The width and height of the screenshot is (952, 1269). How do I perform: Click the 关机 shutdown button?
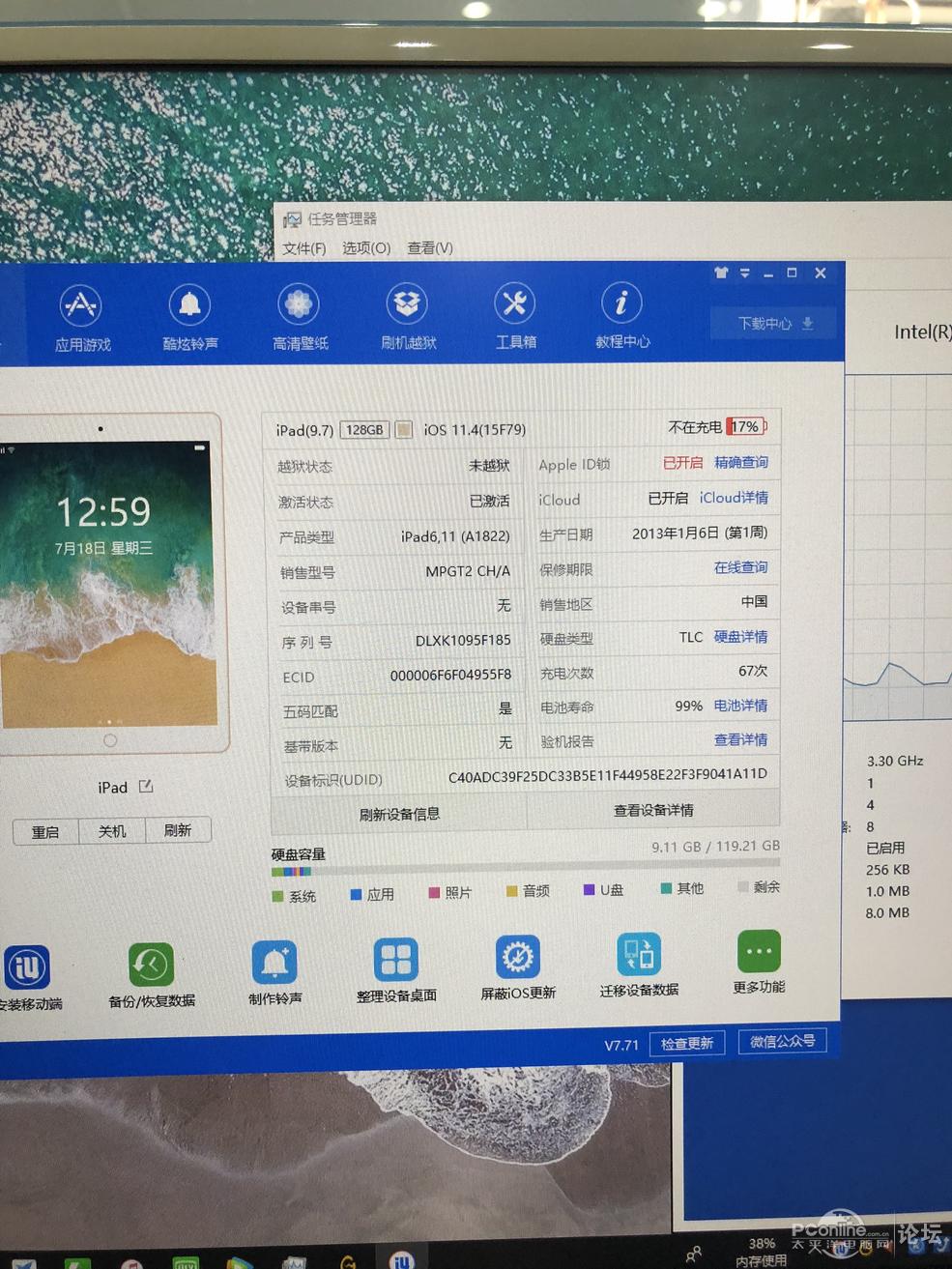click(112, 831)
